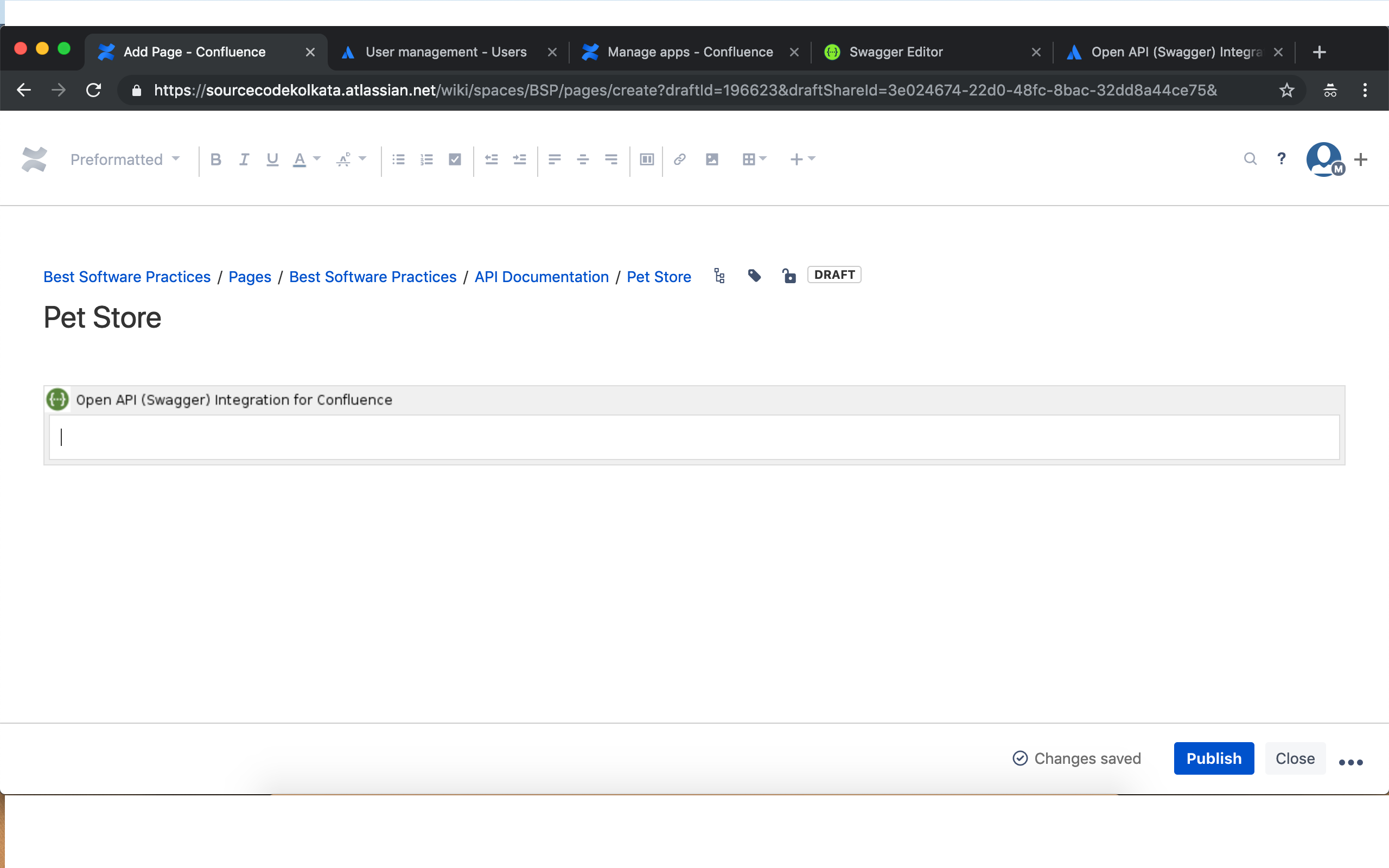
Task: Insert a task list checkbox item
Action: pos(455,159)
